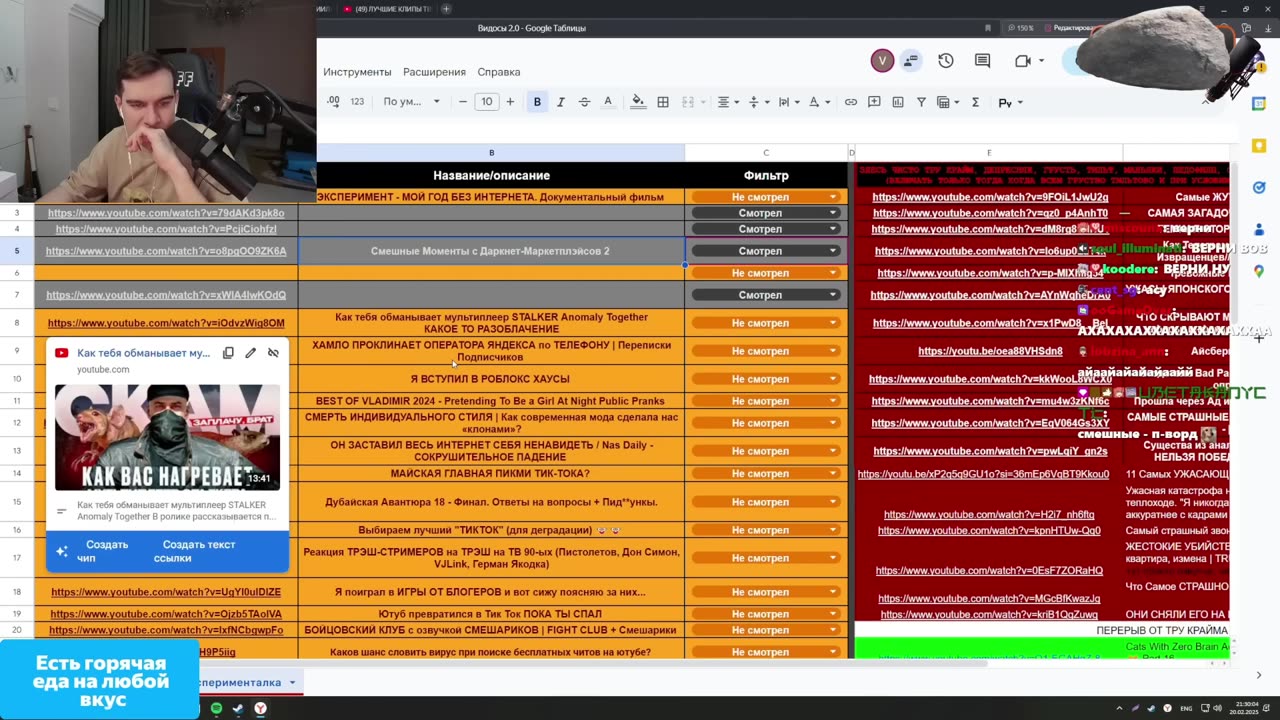This screenshot has height=720, width=1280.
Task: Open the text color picker
Action: [607, 102]
